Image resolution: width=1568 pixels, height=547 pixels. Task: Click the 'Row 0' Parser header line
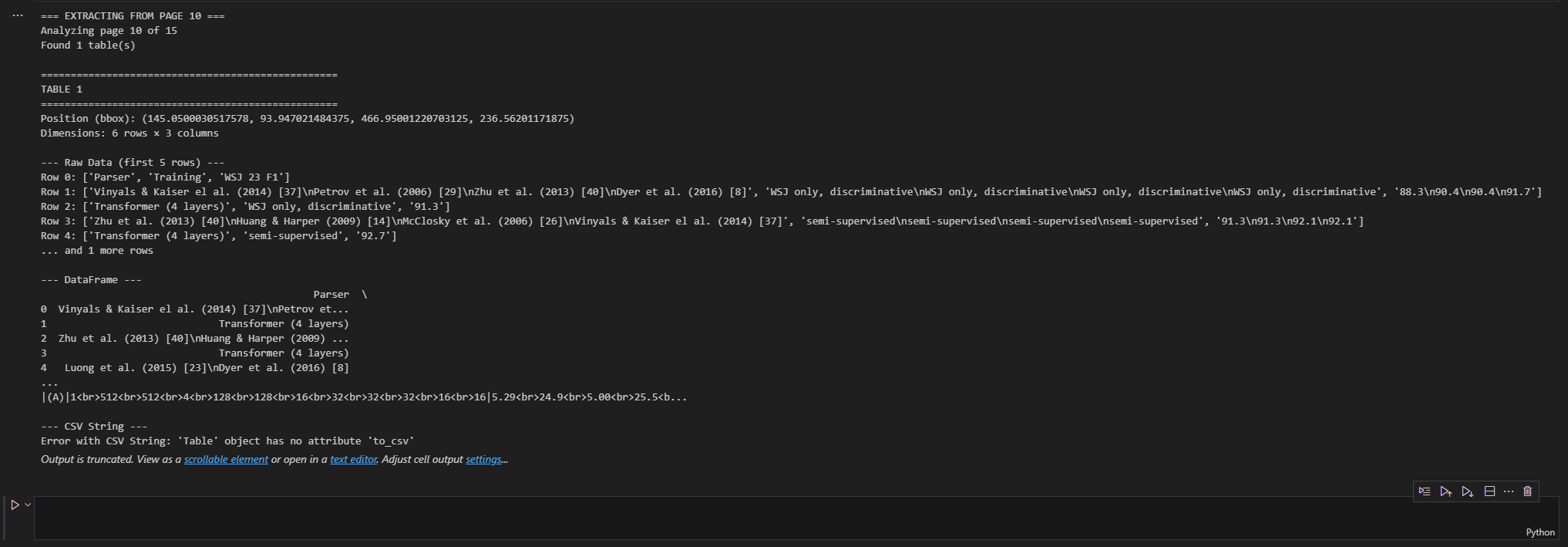point(166,177)
